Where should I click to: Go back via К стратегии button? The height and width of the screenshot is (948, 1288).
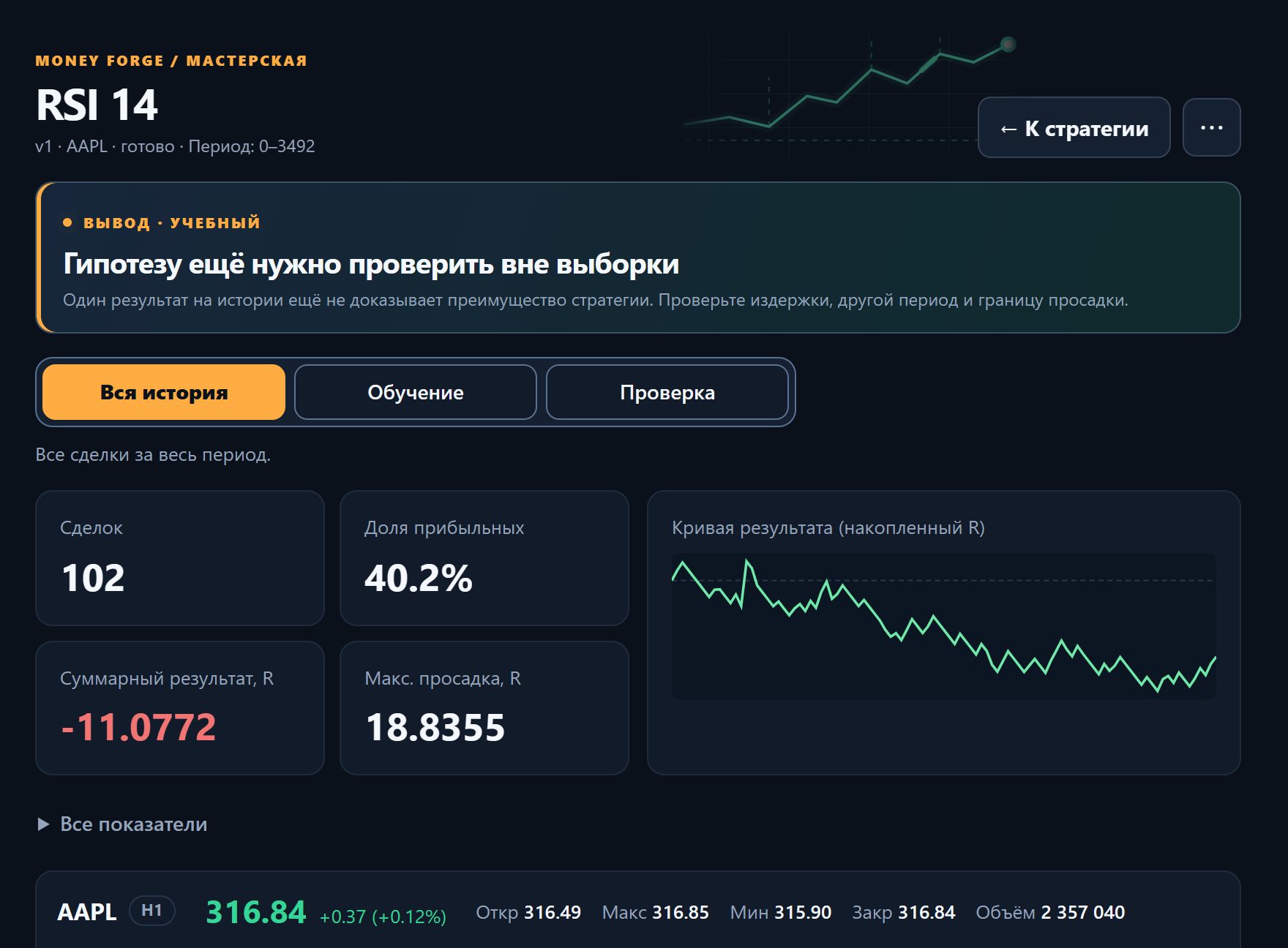(x=1074, y=127)
